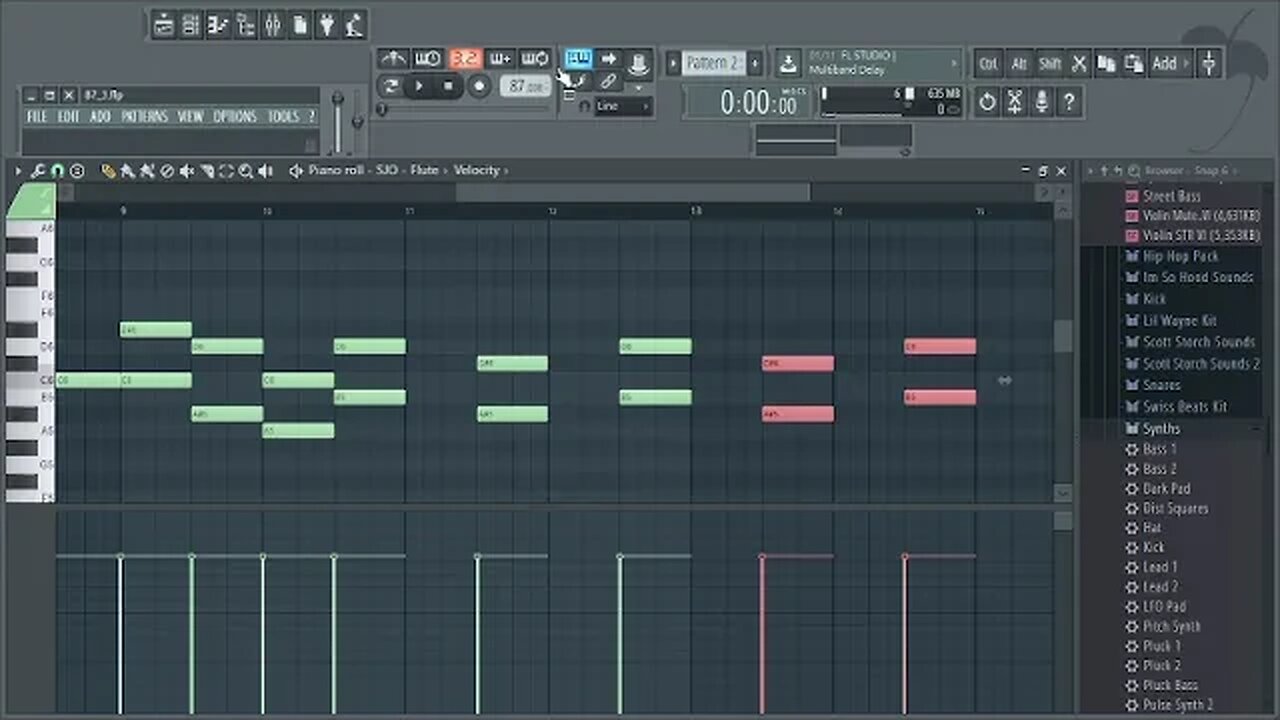Open the piano roll view icon
The height and width of the screenshot is (720, 1280).
[x=218, y=24]
